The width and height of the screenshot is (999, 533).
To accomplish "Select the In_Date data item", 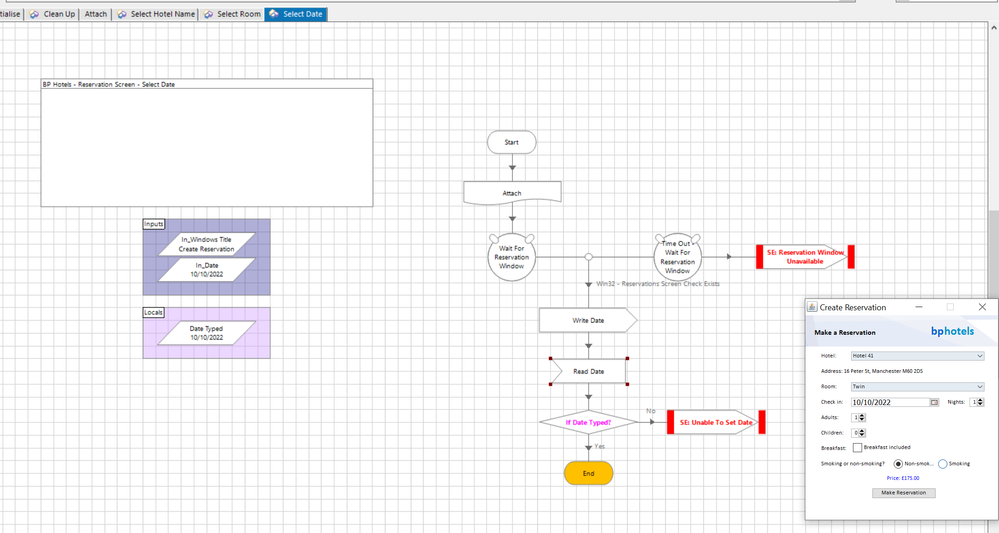I will tap(206, 270).
